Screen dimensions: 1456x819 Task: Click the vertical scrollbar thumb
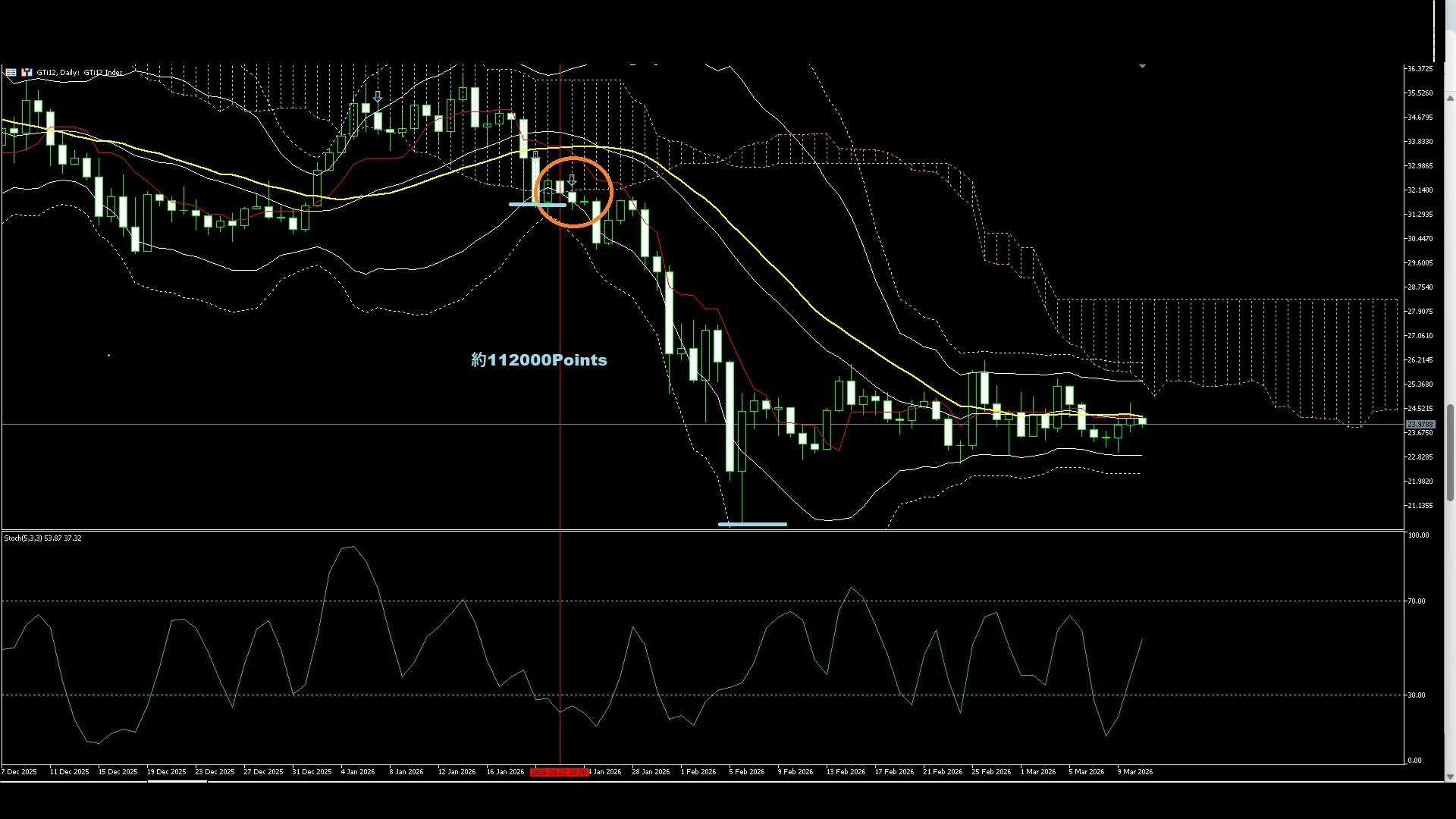point(1450,452)
